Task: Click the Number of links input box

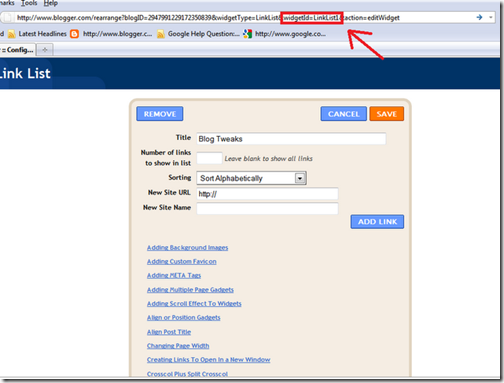Action: click(209, 158)
